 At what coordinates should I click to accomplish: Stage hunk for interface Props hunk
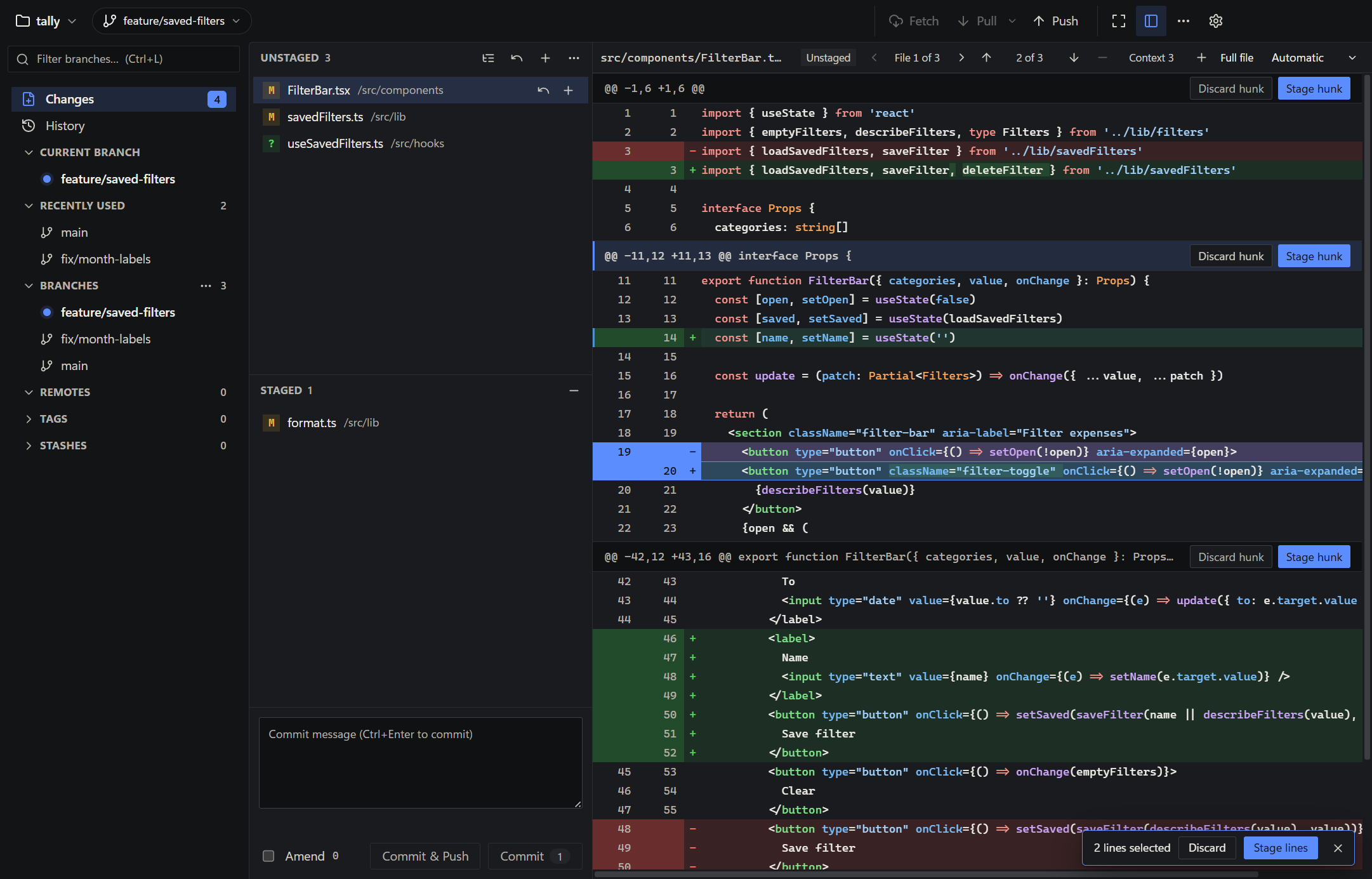(1314, 256)
